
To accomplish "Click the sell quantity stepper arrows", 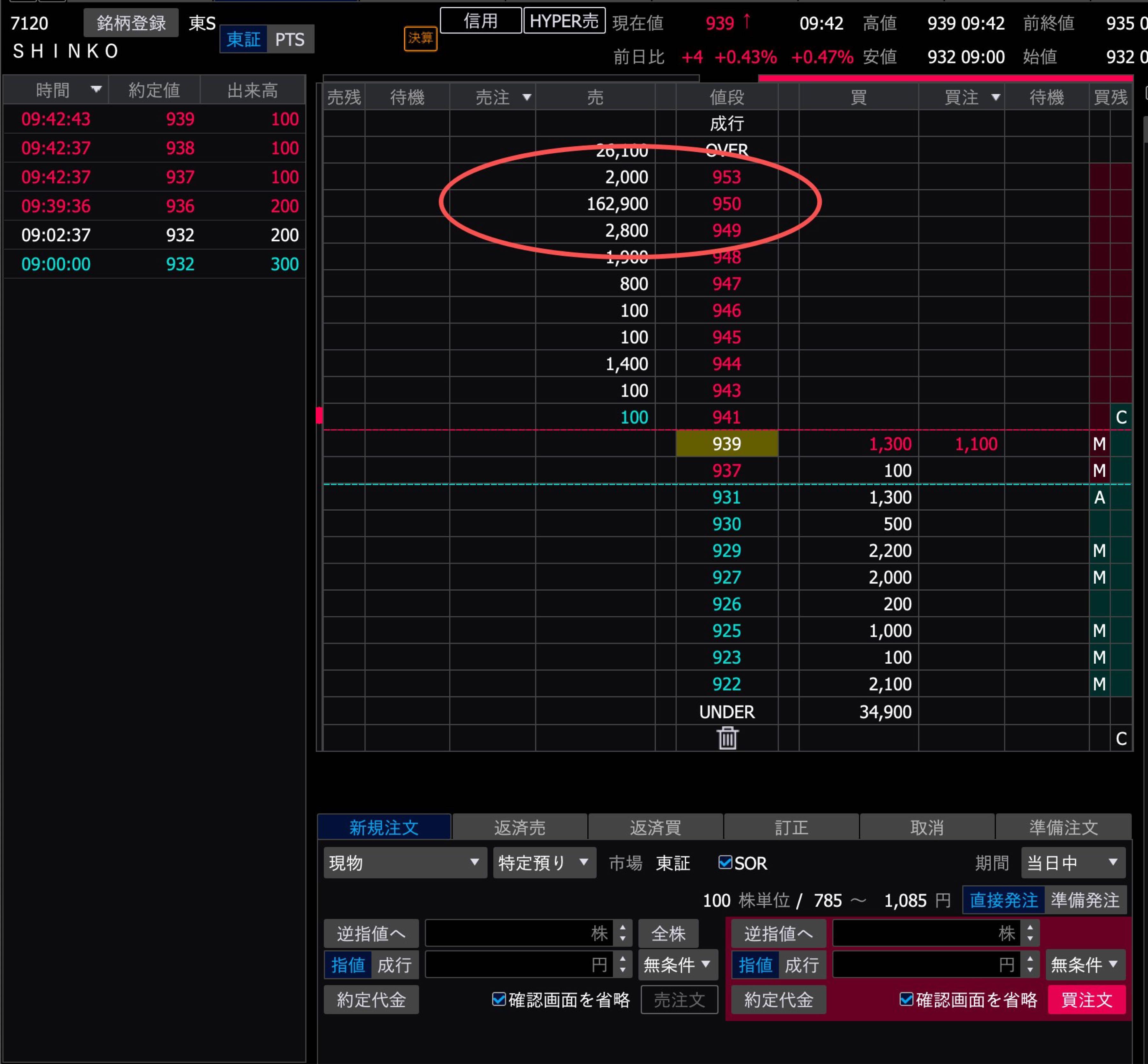I will (x=623, y=933).
